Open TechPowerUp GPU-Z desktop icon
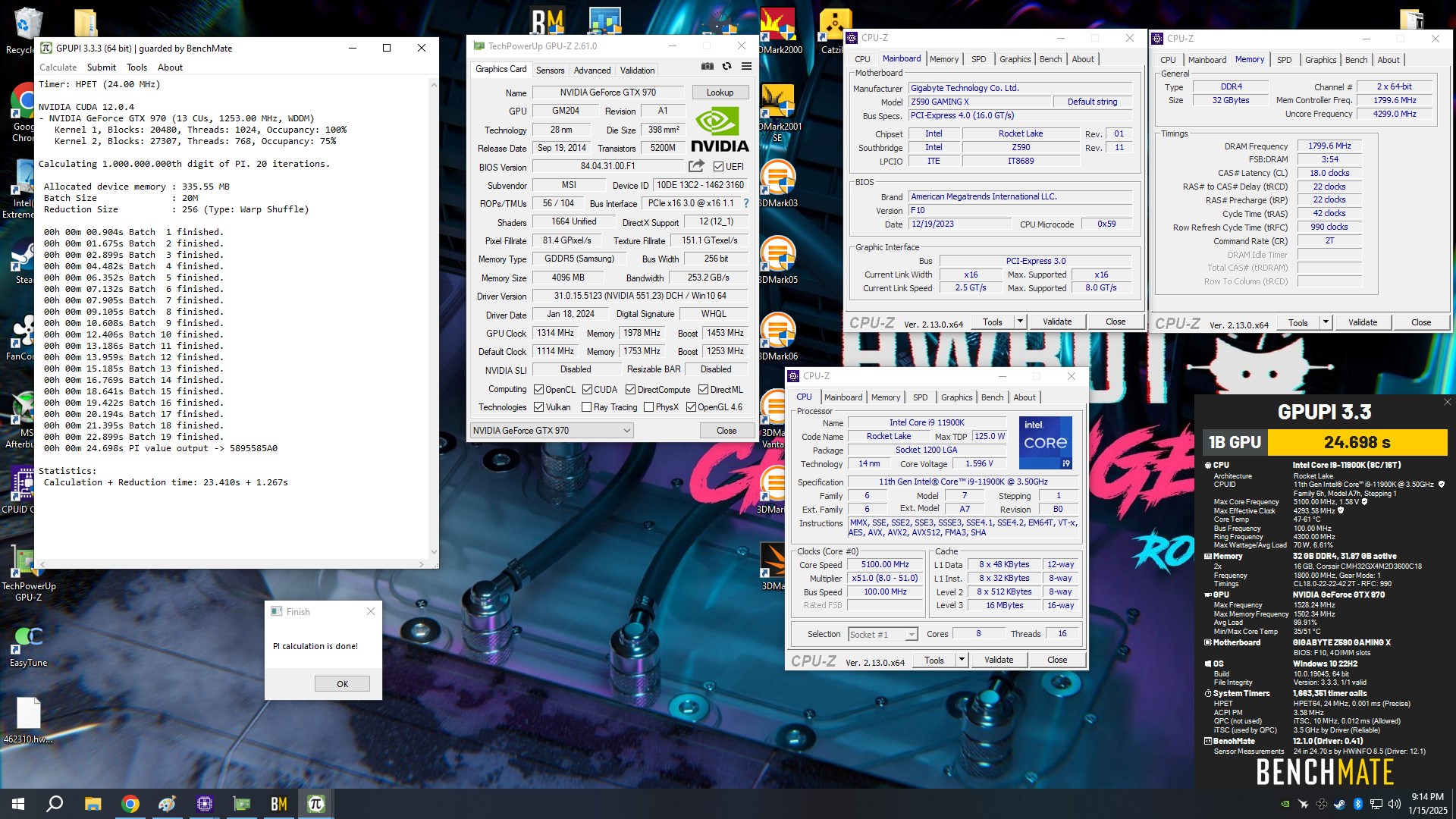1456x819 pixels. pyautogui.click(x=28, y=574)
